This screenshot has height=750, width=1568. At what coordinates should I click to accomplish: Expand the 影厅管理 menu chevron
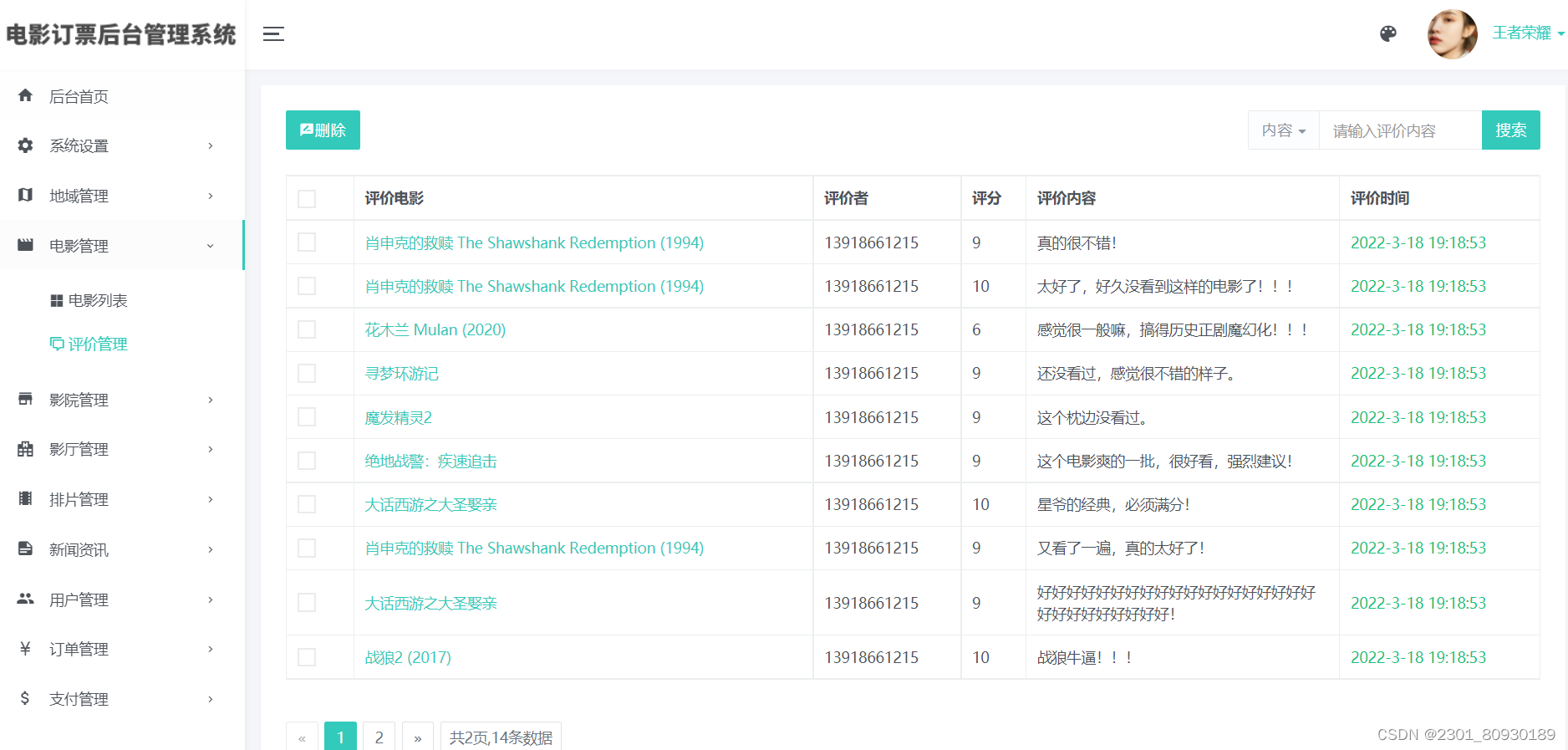click(x=211, y=449)
